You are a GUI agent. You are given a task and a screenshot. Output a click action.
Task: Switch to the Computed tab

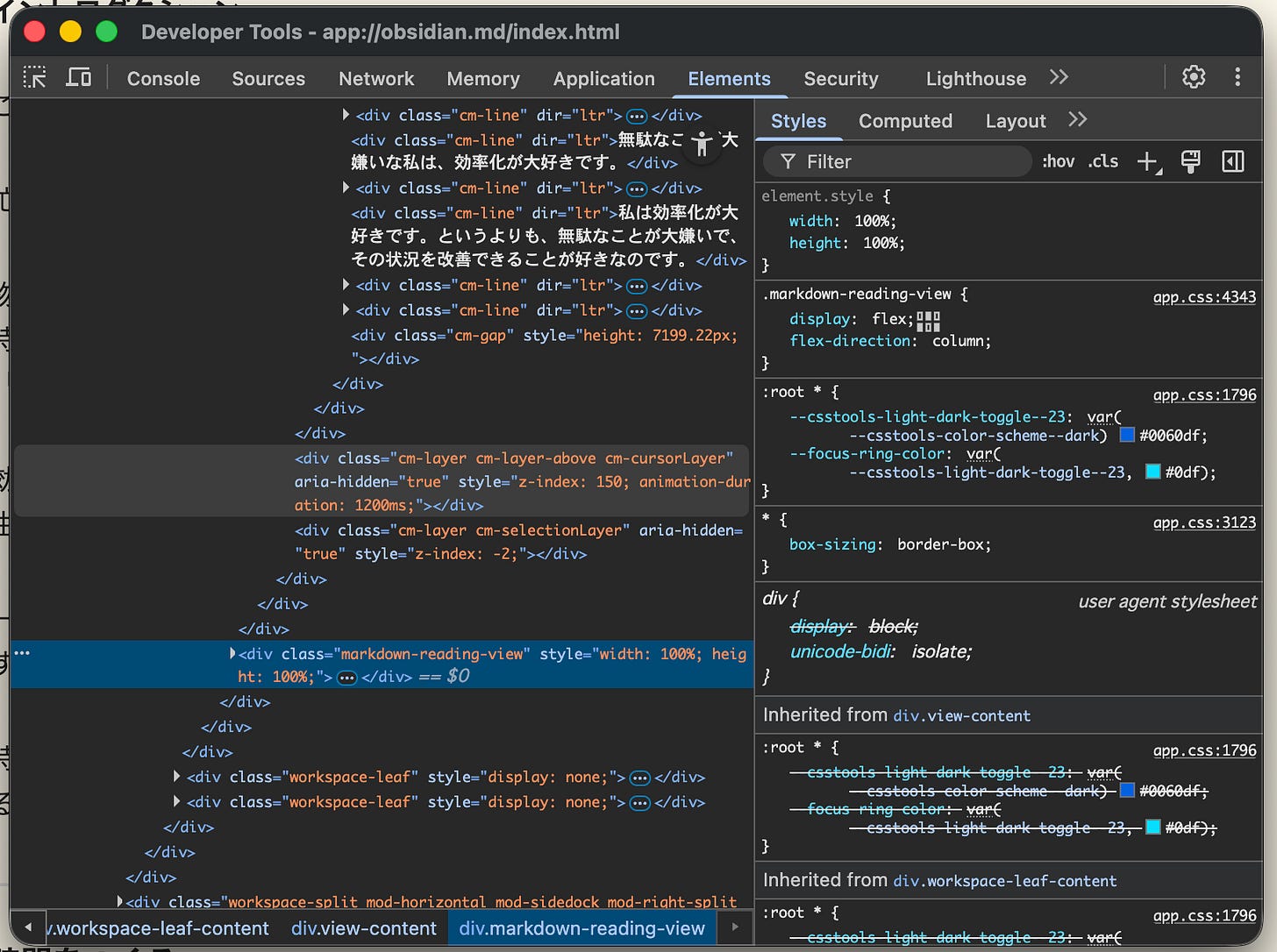tap(905, 121)
